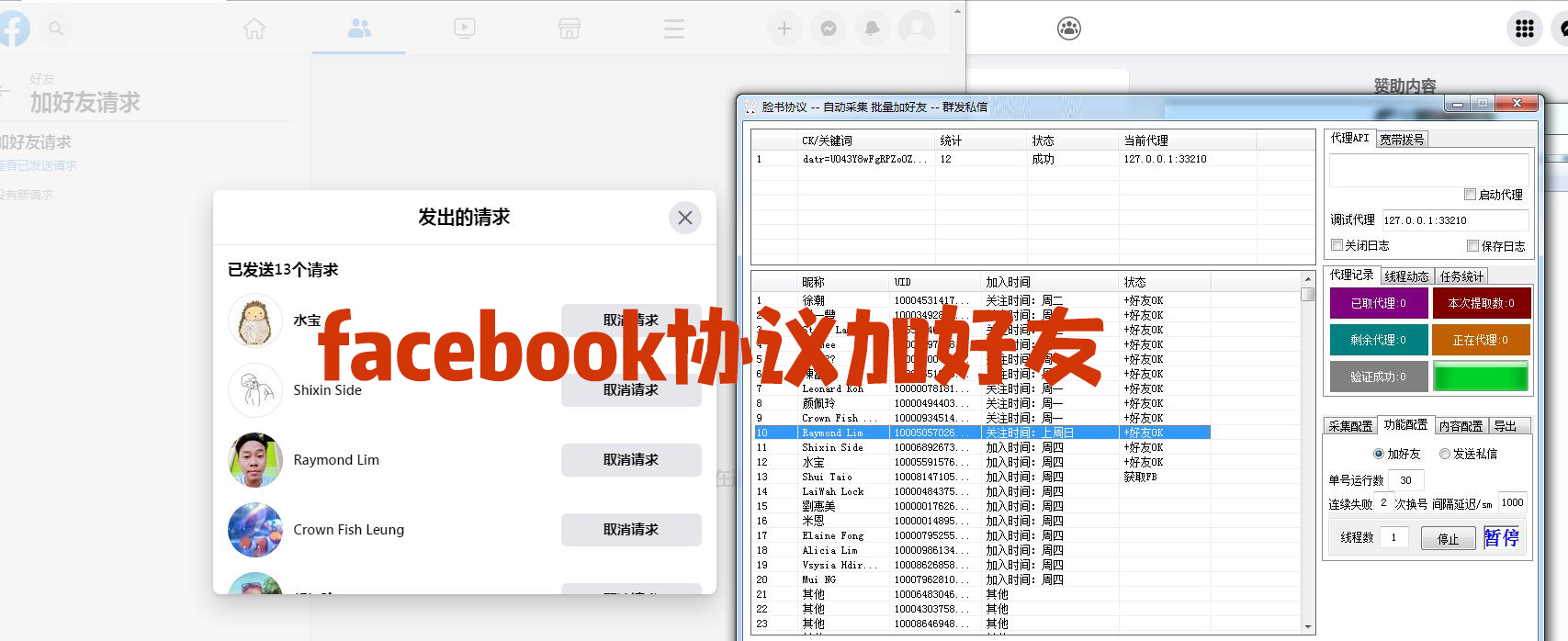
Task: Tick the 保存日志 checkbox
Action: pyautogui.click(x=1472, y=245)
